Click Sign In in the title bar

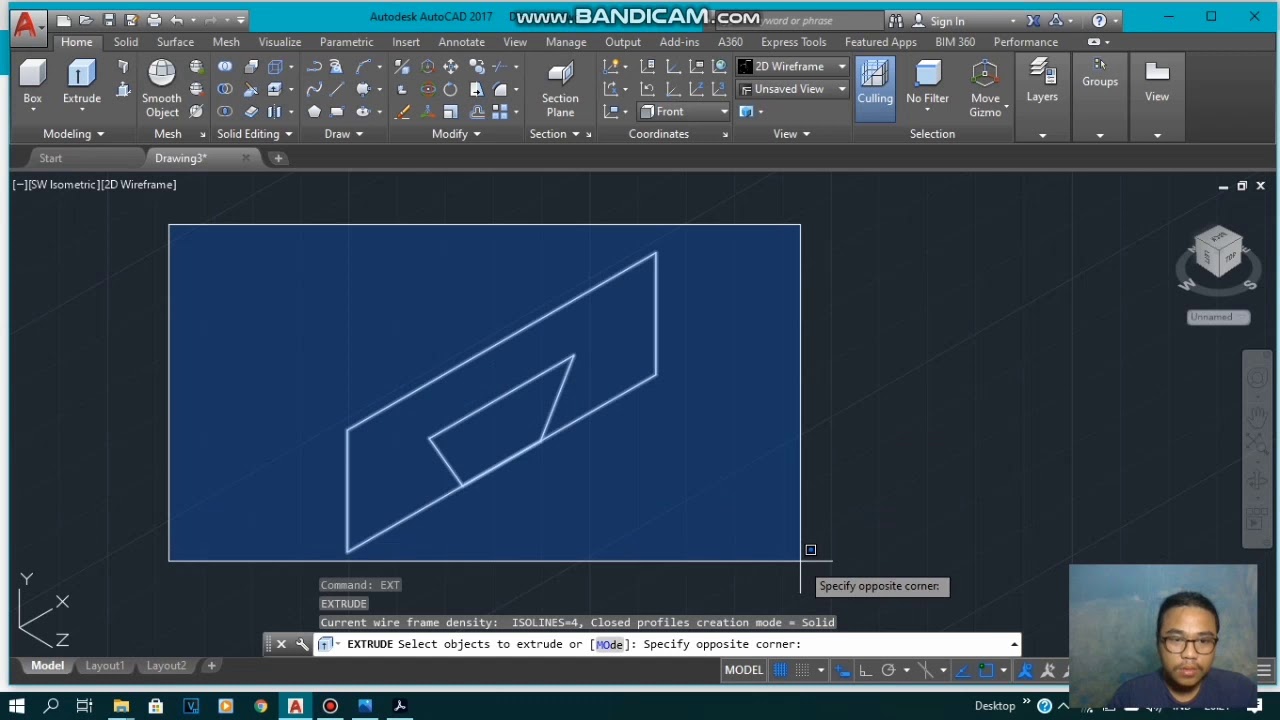(947, 21)
